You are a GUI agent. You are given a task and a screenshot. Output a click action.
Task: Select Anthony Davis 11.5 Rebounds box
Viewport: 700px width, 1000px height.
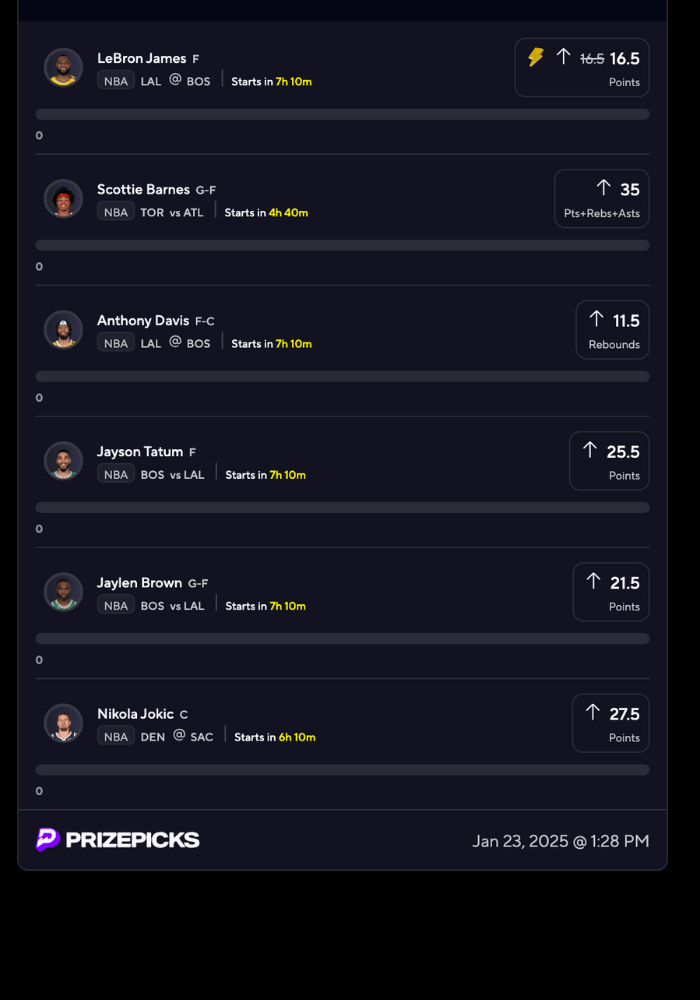coord(612,330)
